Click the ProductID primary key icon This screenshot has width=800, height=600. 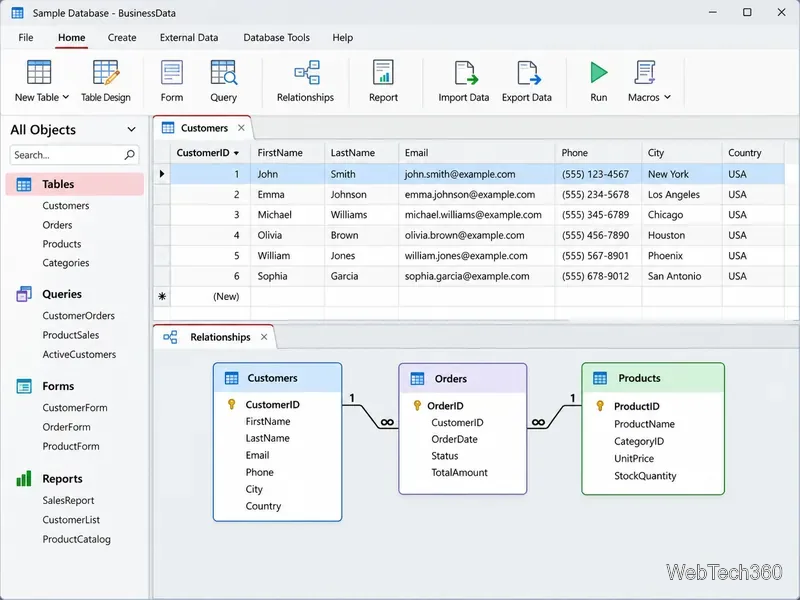[600, 406]
